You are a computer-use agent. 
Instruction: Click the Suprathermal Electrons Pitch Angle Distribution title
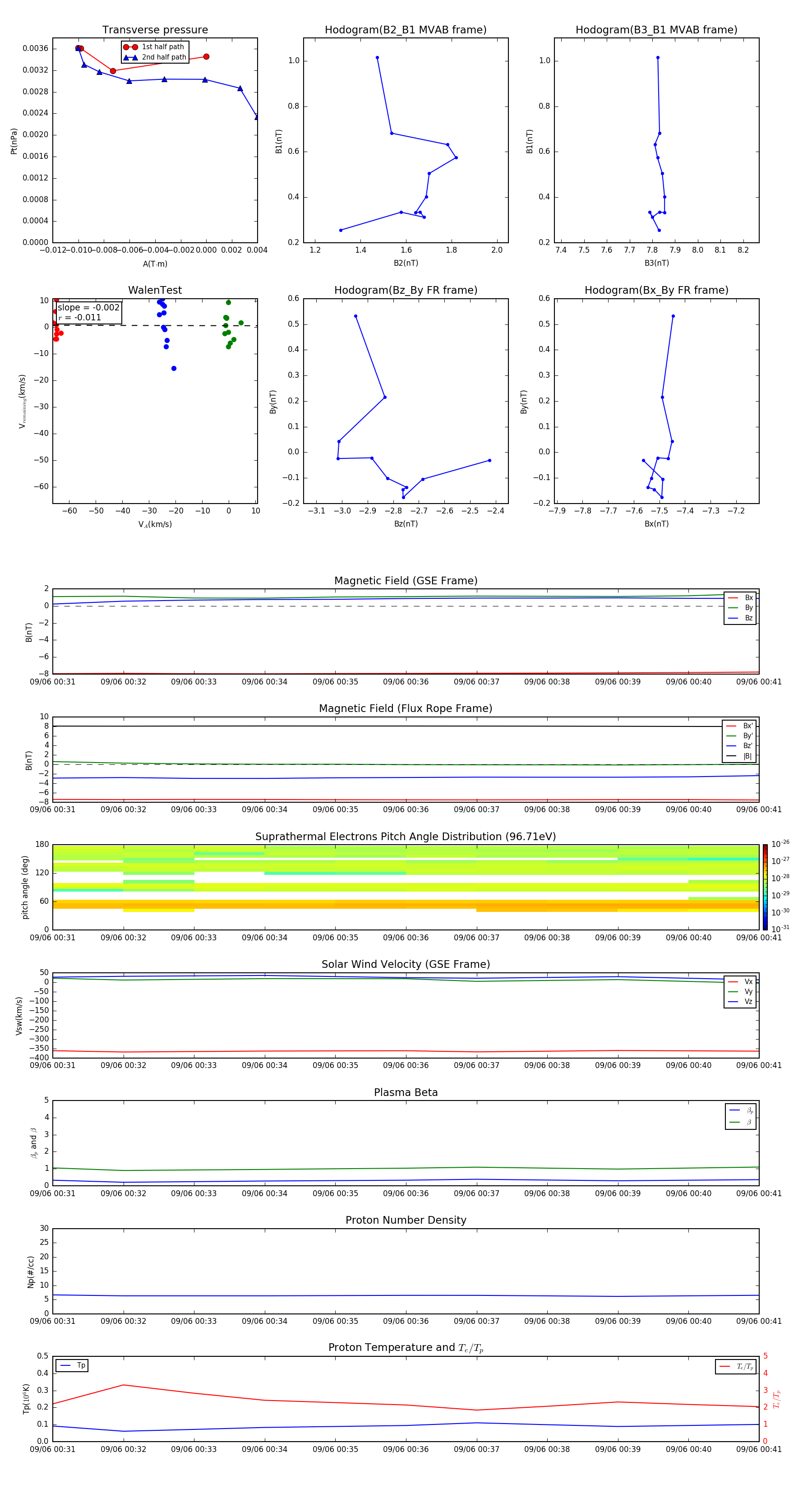click(406, 837)
